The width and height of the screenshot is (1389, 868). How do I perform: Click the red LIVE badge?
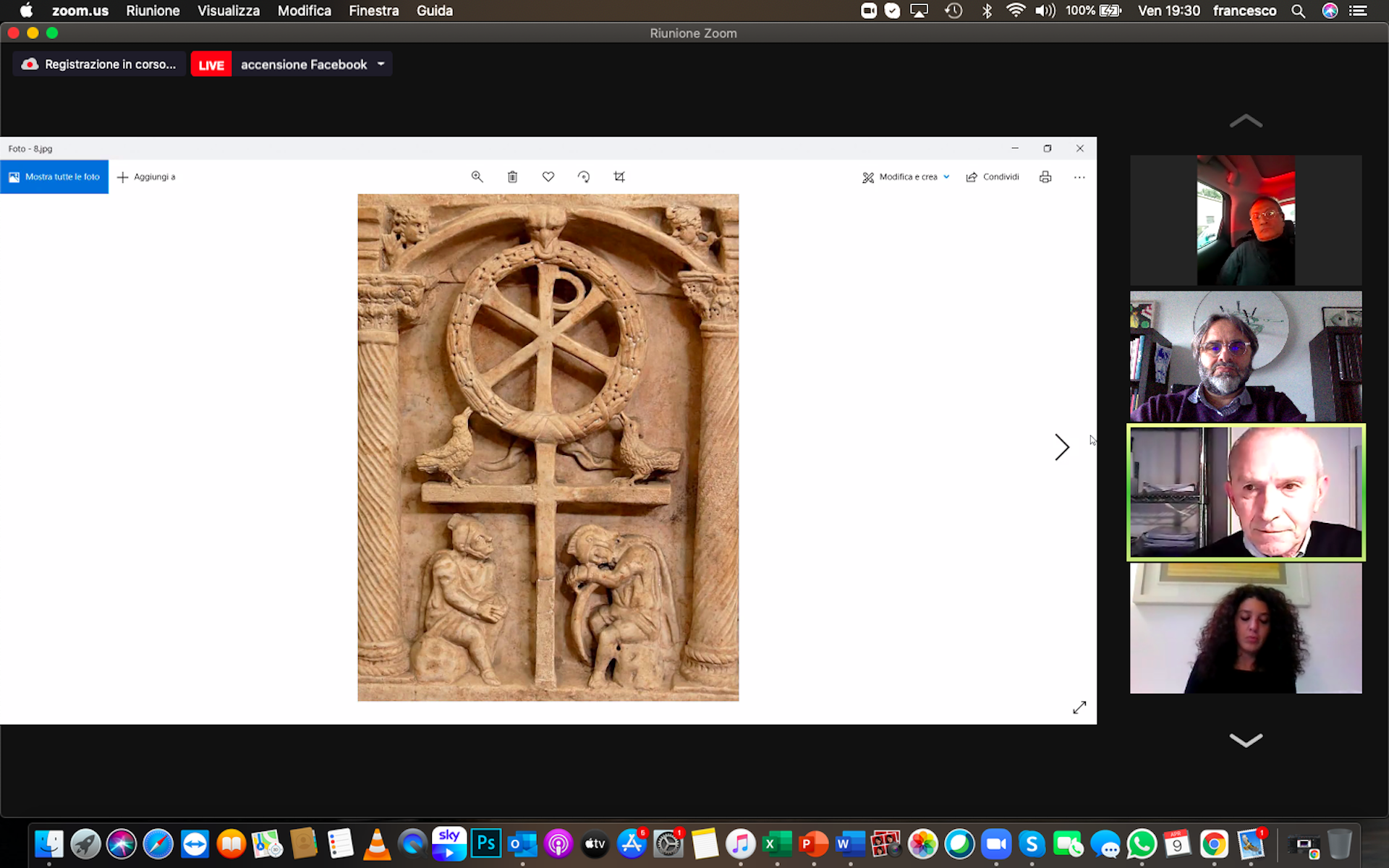(211, 64)
